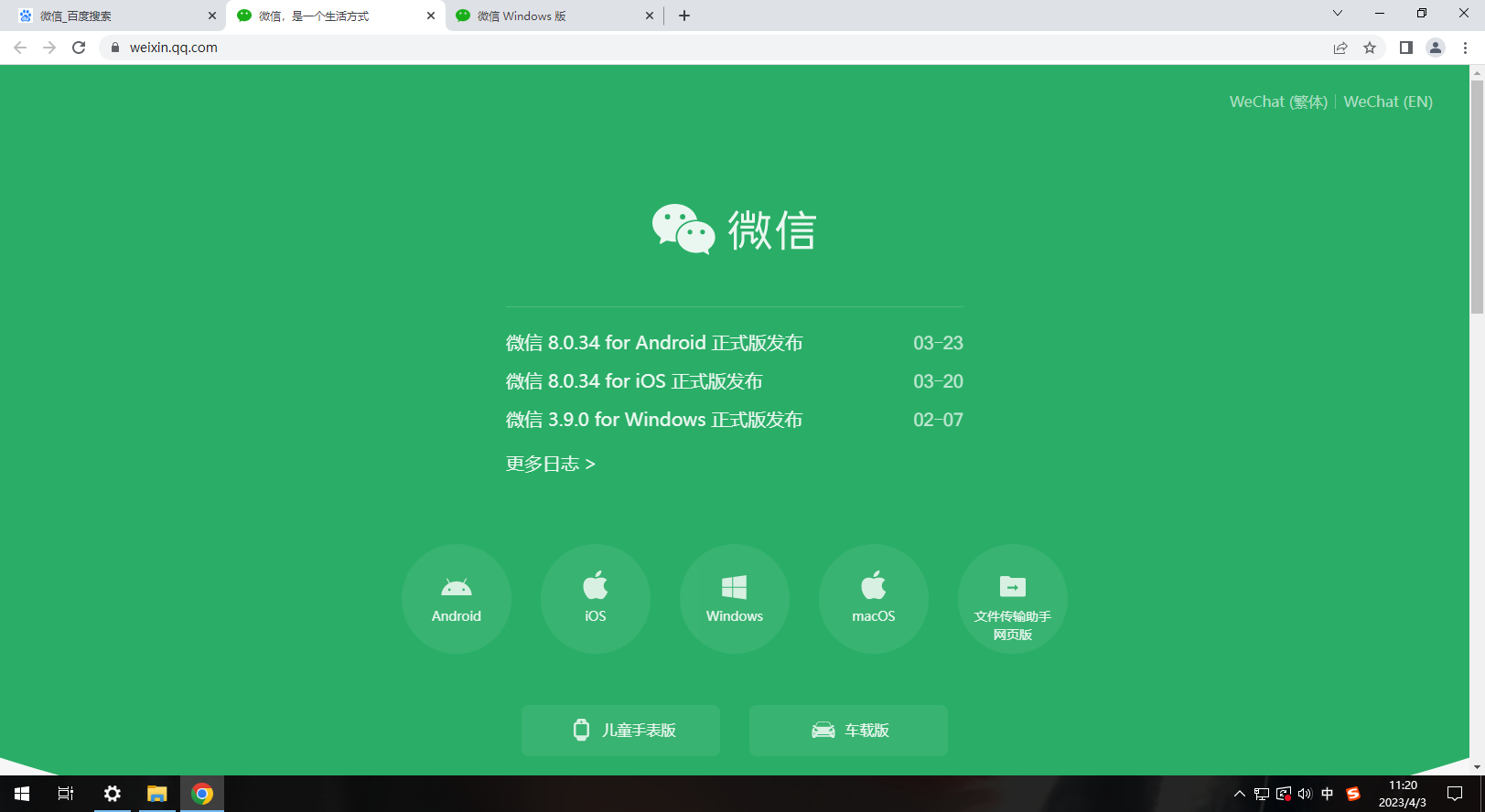Toggle the browser side panel
The height and width of the screenshot is (812, 1485).
click(x=1406, y=48)
